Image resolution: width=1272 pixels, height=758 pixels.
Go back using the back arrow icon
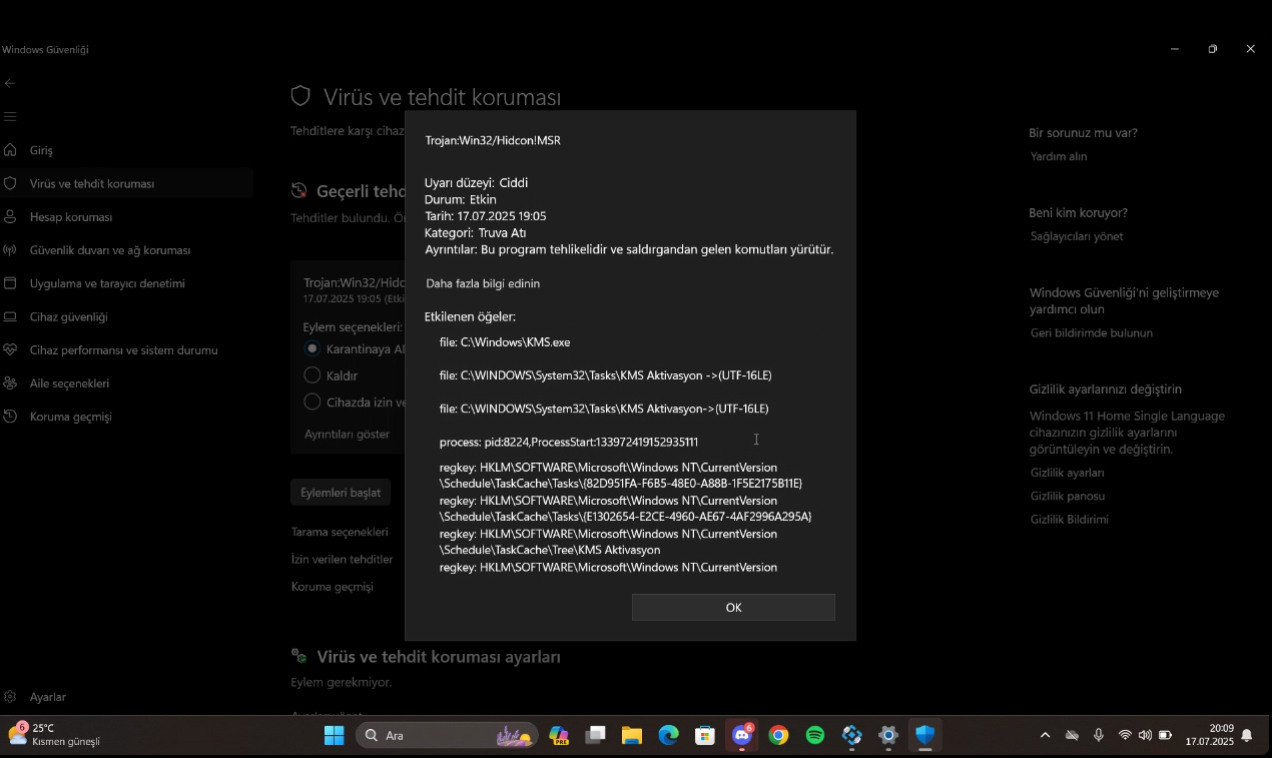[x=10, y=83]
